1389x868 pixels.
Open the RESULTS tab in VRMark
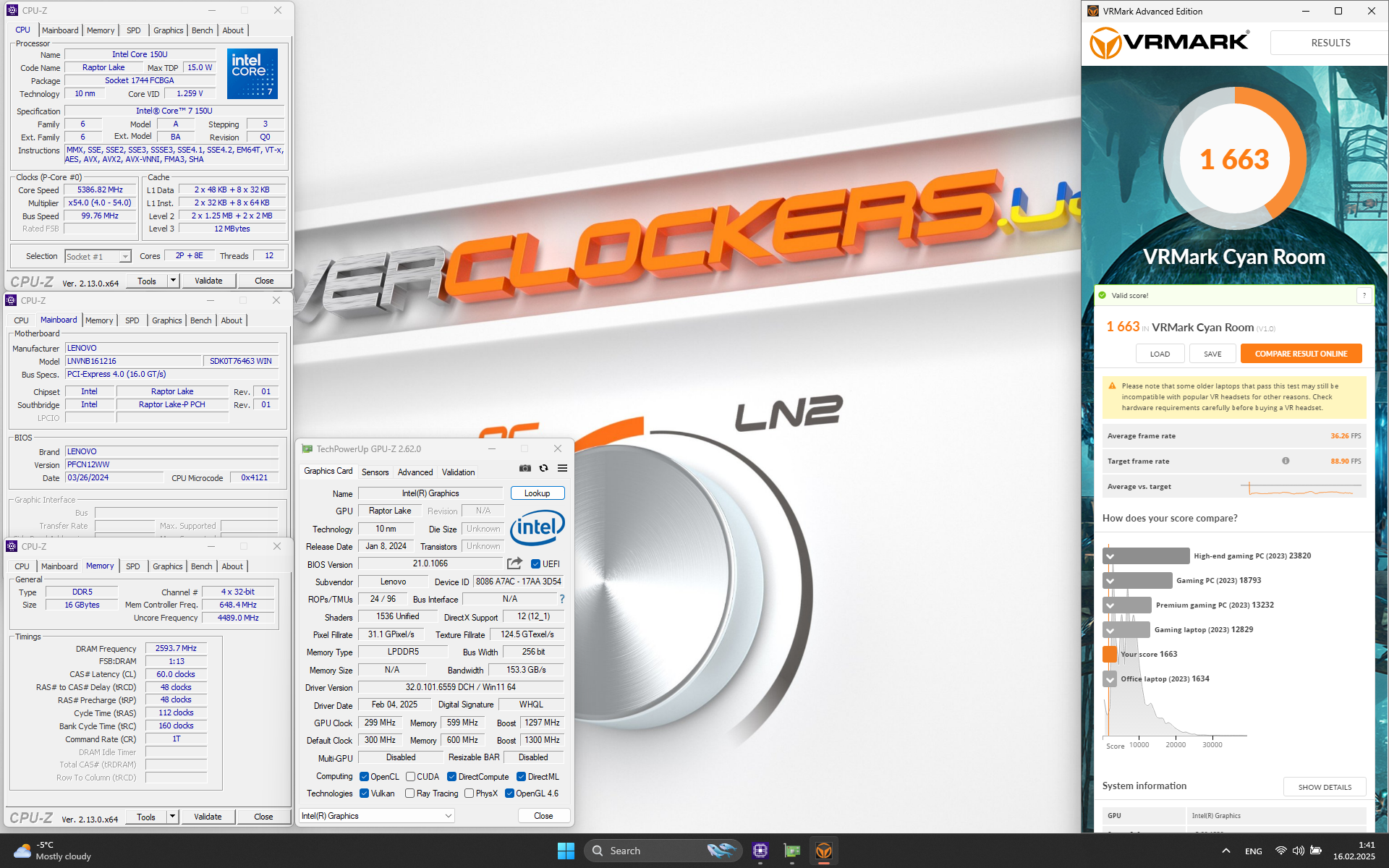[x=1330, y=43]
